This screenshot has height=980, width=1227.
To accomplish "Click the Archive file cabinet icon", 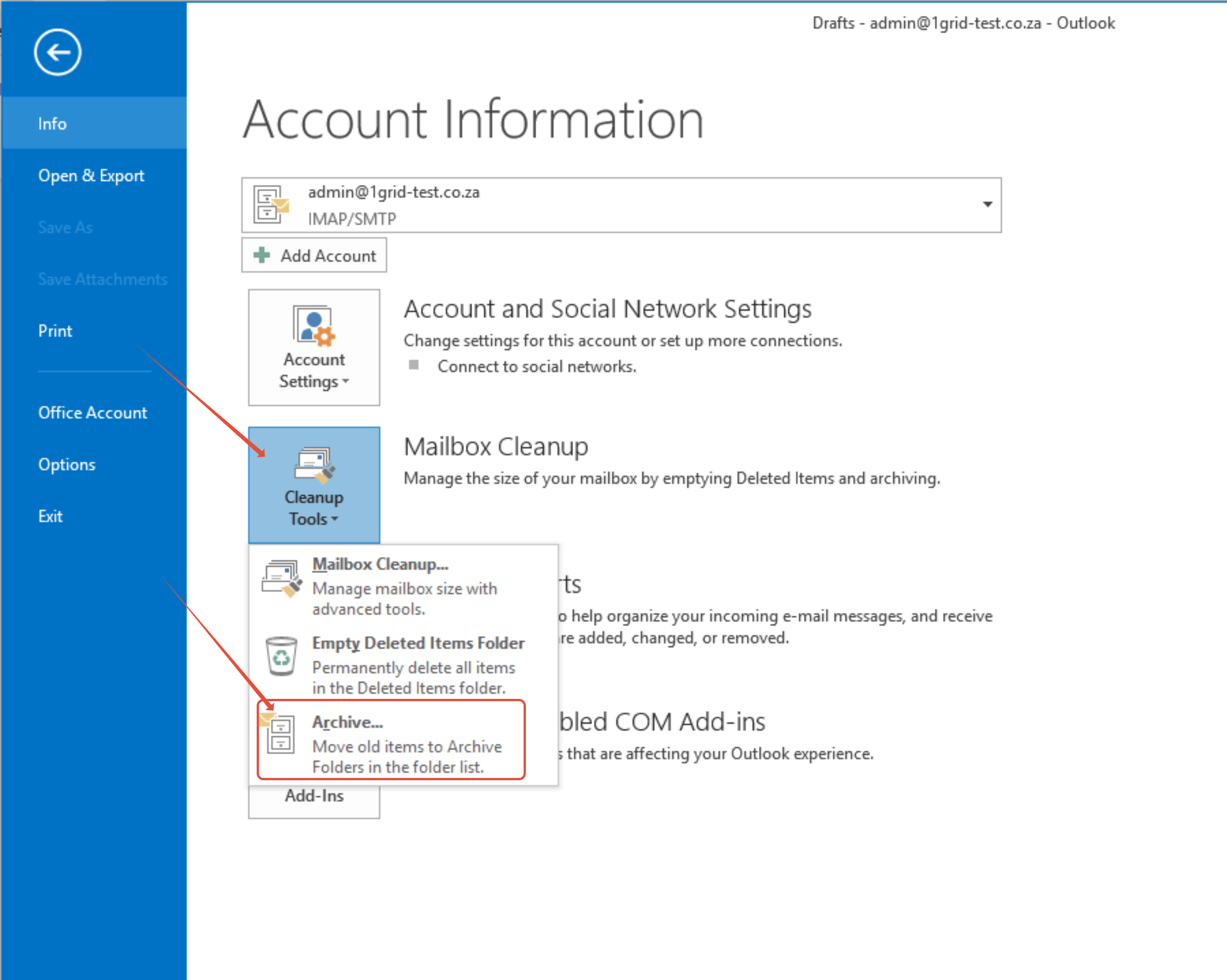I will [x=280, y=734].
